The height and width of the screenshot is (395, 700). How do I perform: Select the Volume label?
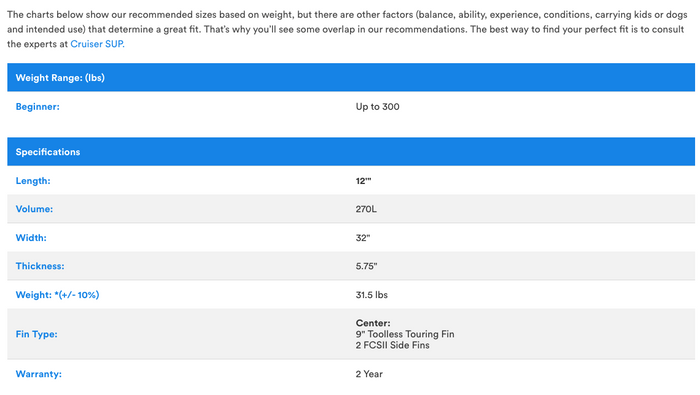34,209
